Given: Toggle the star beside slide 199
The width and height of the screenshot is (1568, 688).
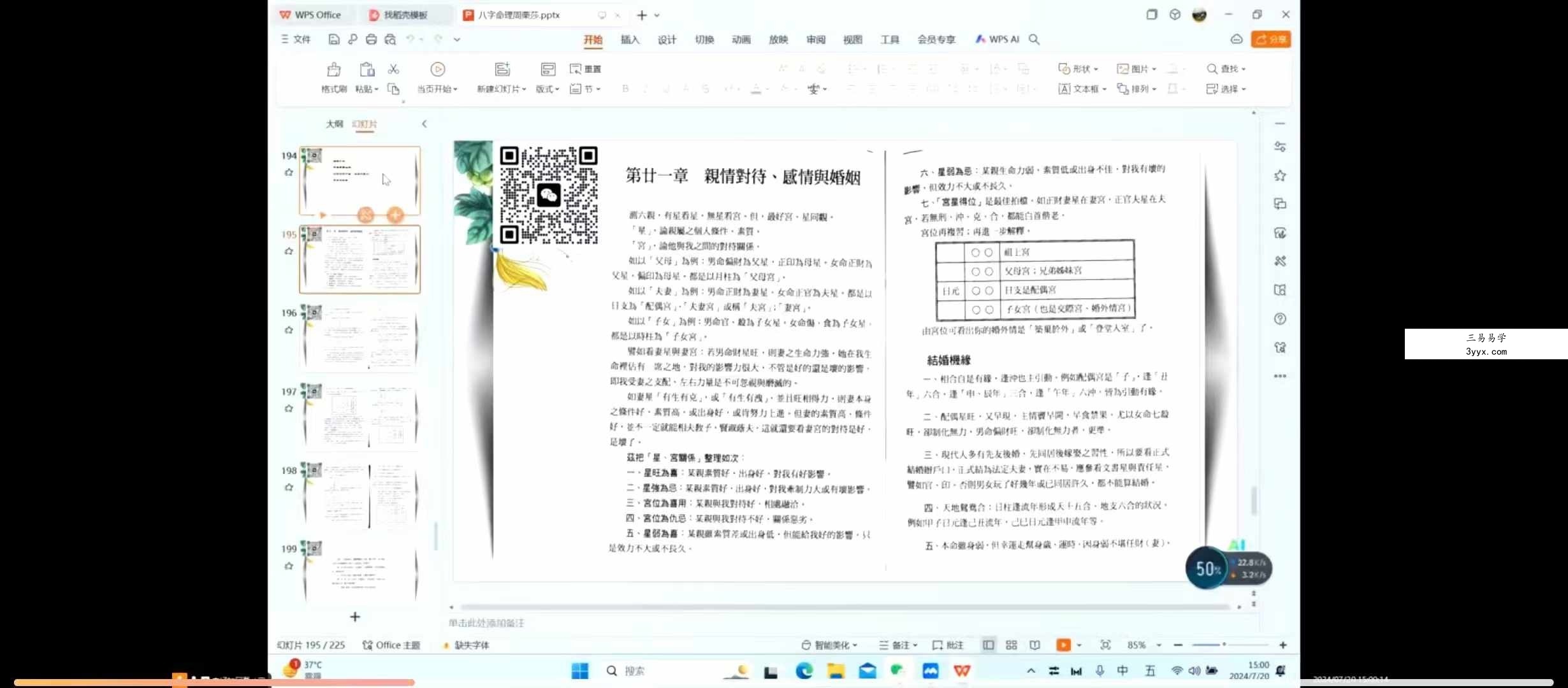Looking at the screenshot, I should point(289,566).
